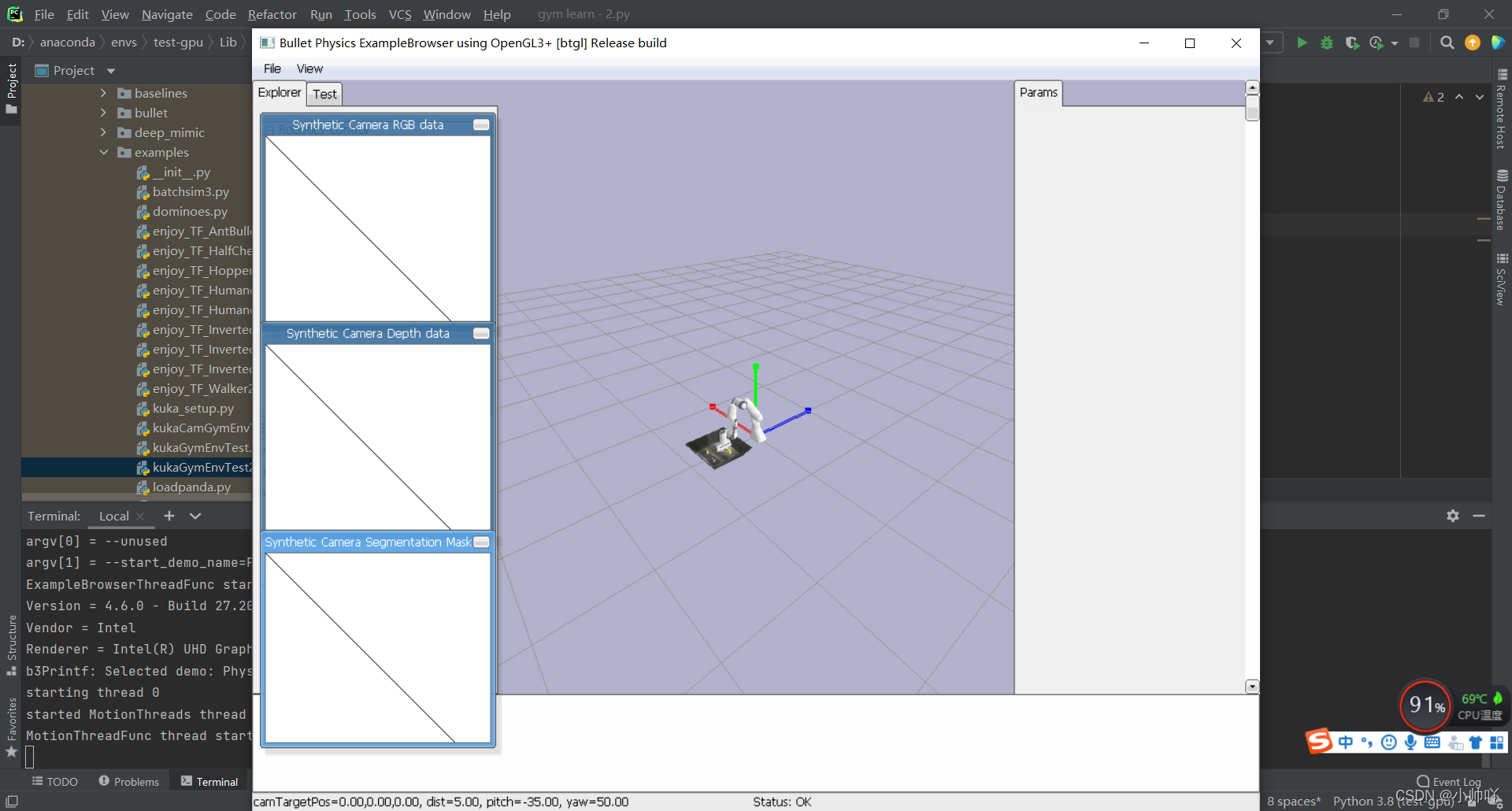Open the Bullet browser View menu
1512x811 pixels.
click(x=309, y=69)
